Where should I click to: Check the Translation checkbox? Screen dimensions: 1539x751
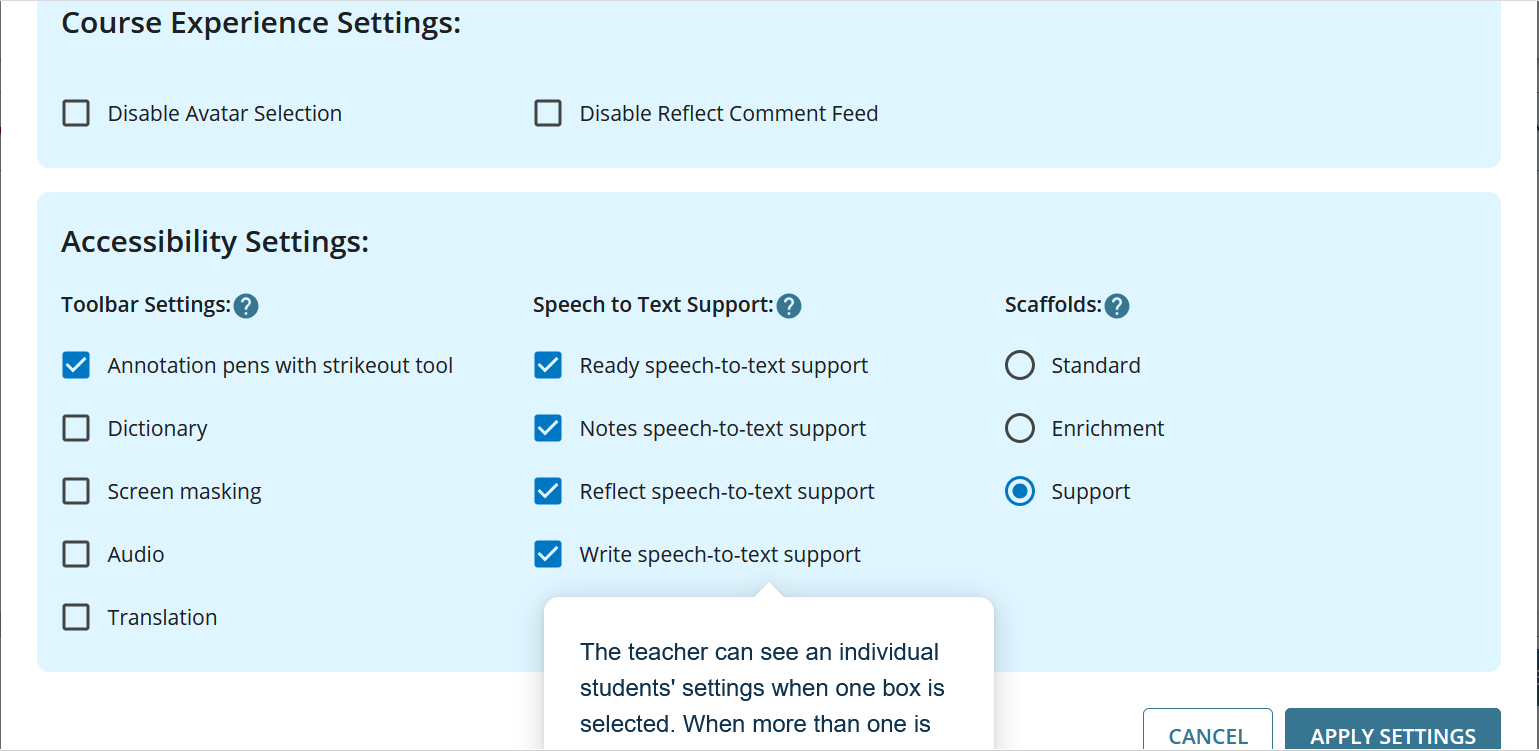[x=76, y=617]
